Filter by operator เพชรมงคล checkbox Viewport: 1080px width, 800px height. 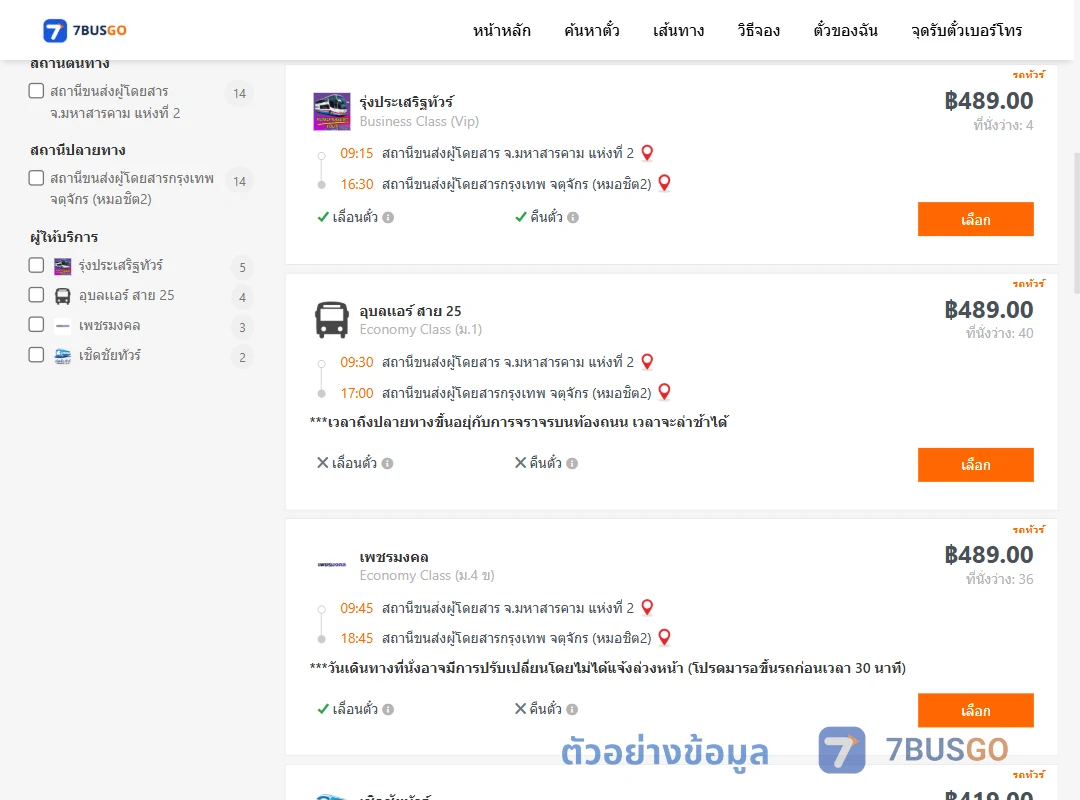tap(37, 325)
